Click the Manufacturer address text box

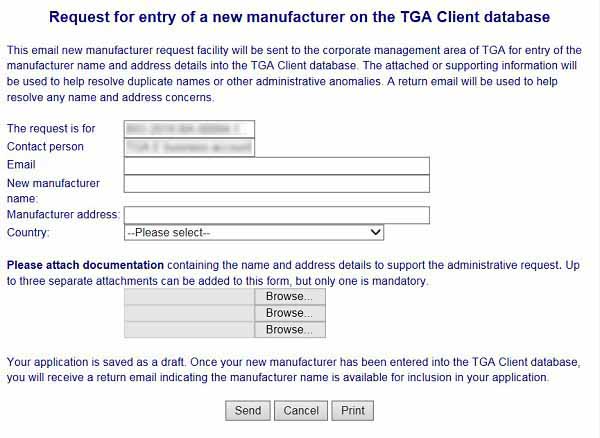tap(276, 215)
